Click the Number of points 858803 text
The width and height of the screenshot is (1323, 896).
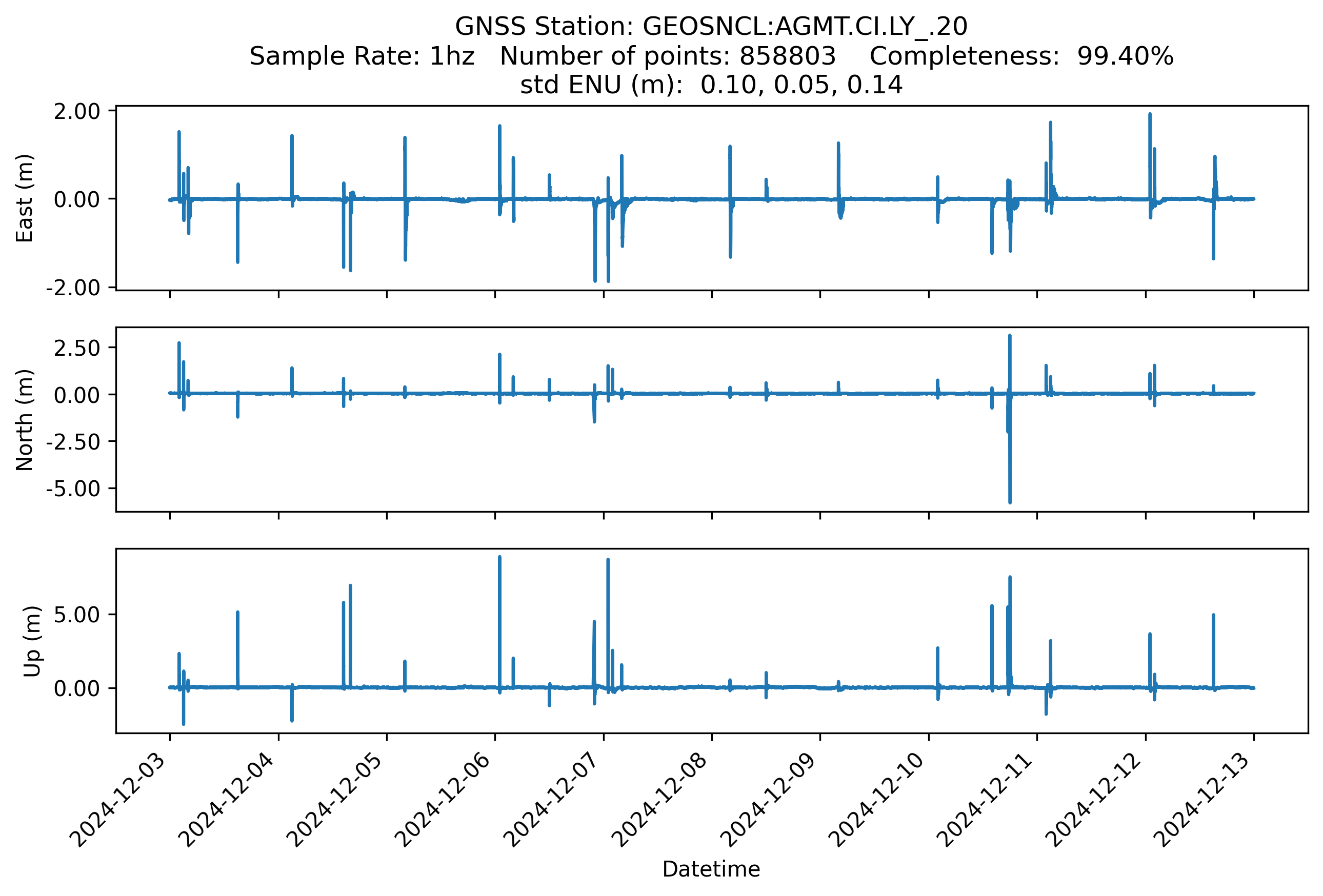[x=668, y=56]
